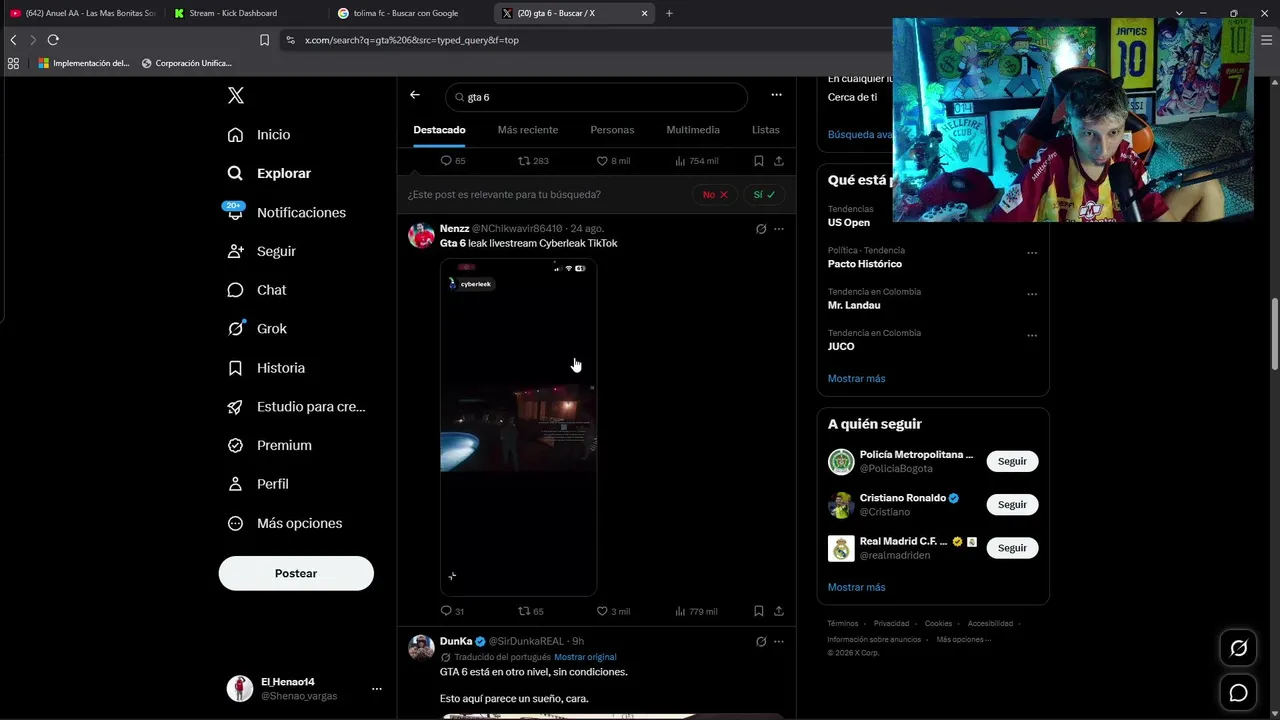Image resolution: width=1280 pixels, height=720 pixels.
Task: Open the floating Grok button
Action: [1238, 648]
